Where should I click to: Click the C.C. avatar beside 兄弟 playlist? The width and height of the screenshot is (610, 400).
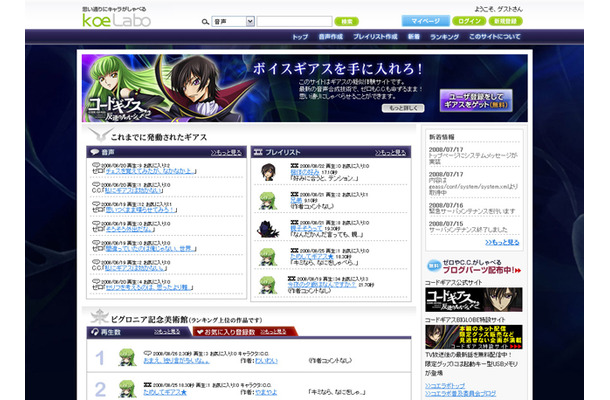coord(268,201)
